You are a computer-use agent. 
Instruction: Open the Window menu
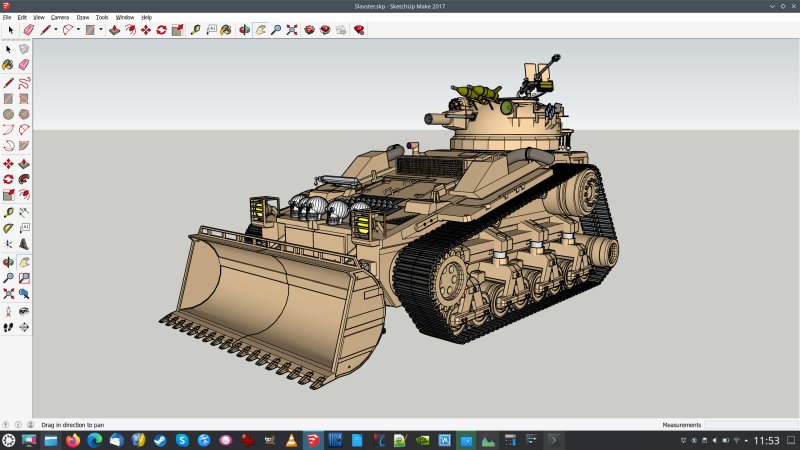coord(124,17)
